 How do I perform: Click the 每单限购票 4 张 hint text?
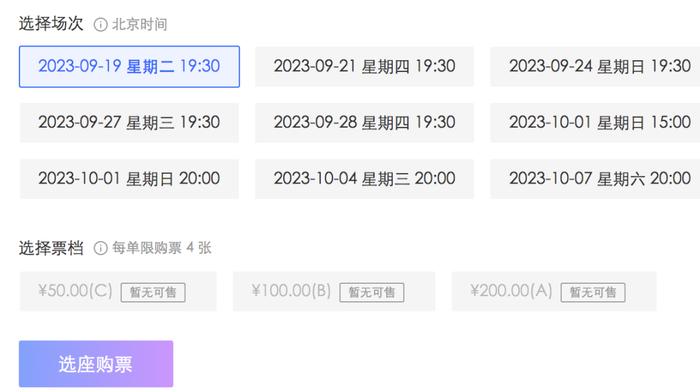(x=162, y=248)
